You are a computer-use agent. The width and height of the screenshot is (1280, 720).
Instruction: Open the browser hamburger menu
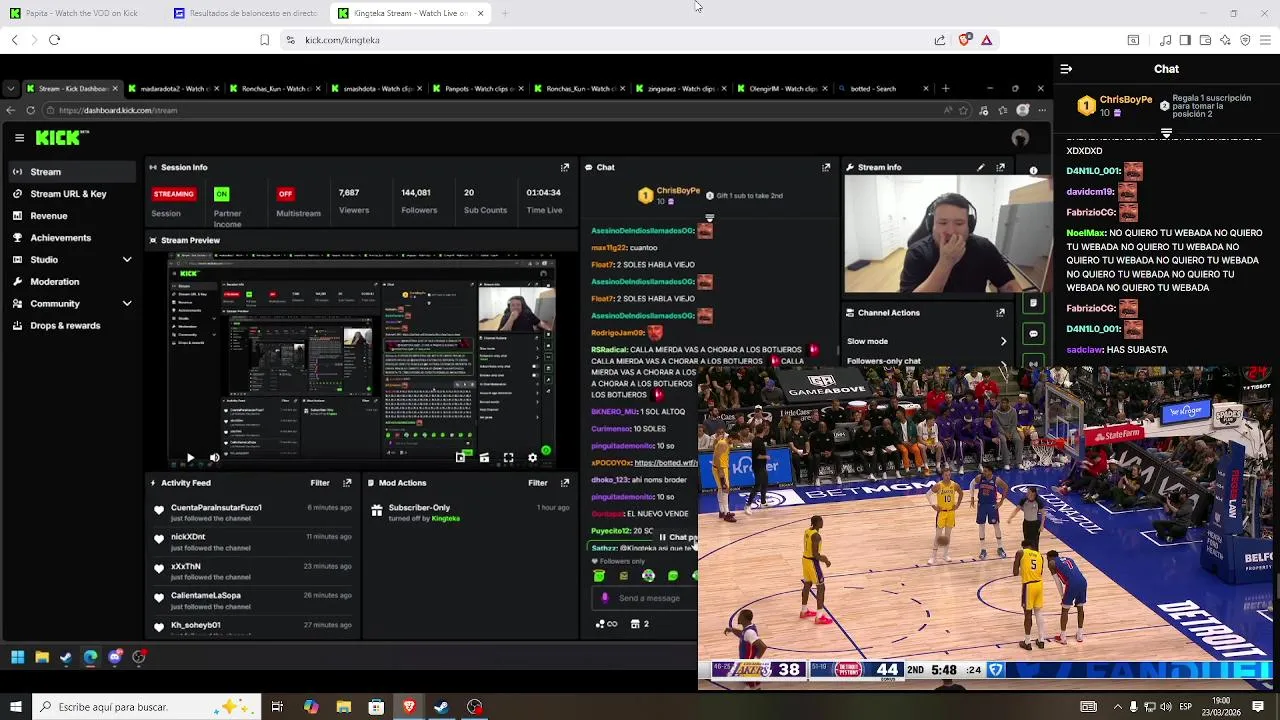point(1266,40)
